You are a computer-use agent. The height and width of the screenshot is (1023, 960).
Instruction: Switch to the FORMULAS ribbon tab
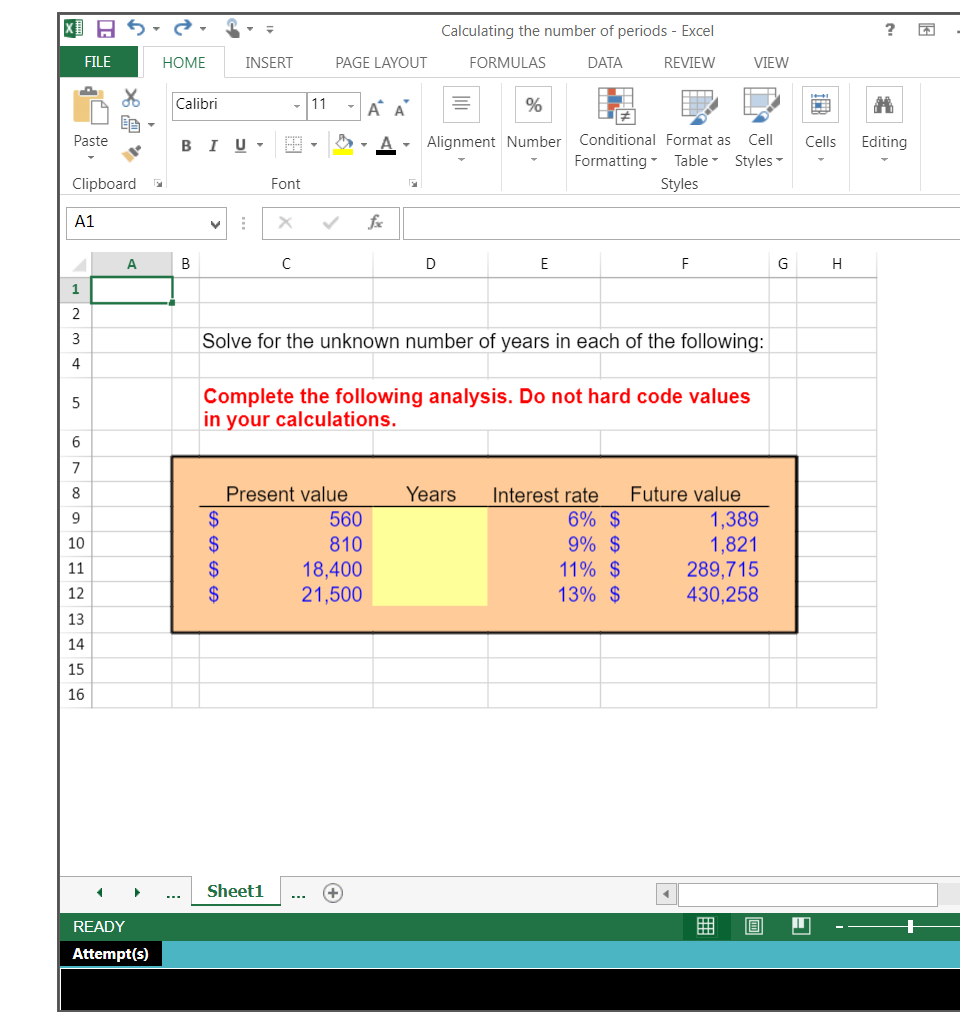coord(507,62)
